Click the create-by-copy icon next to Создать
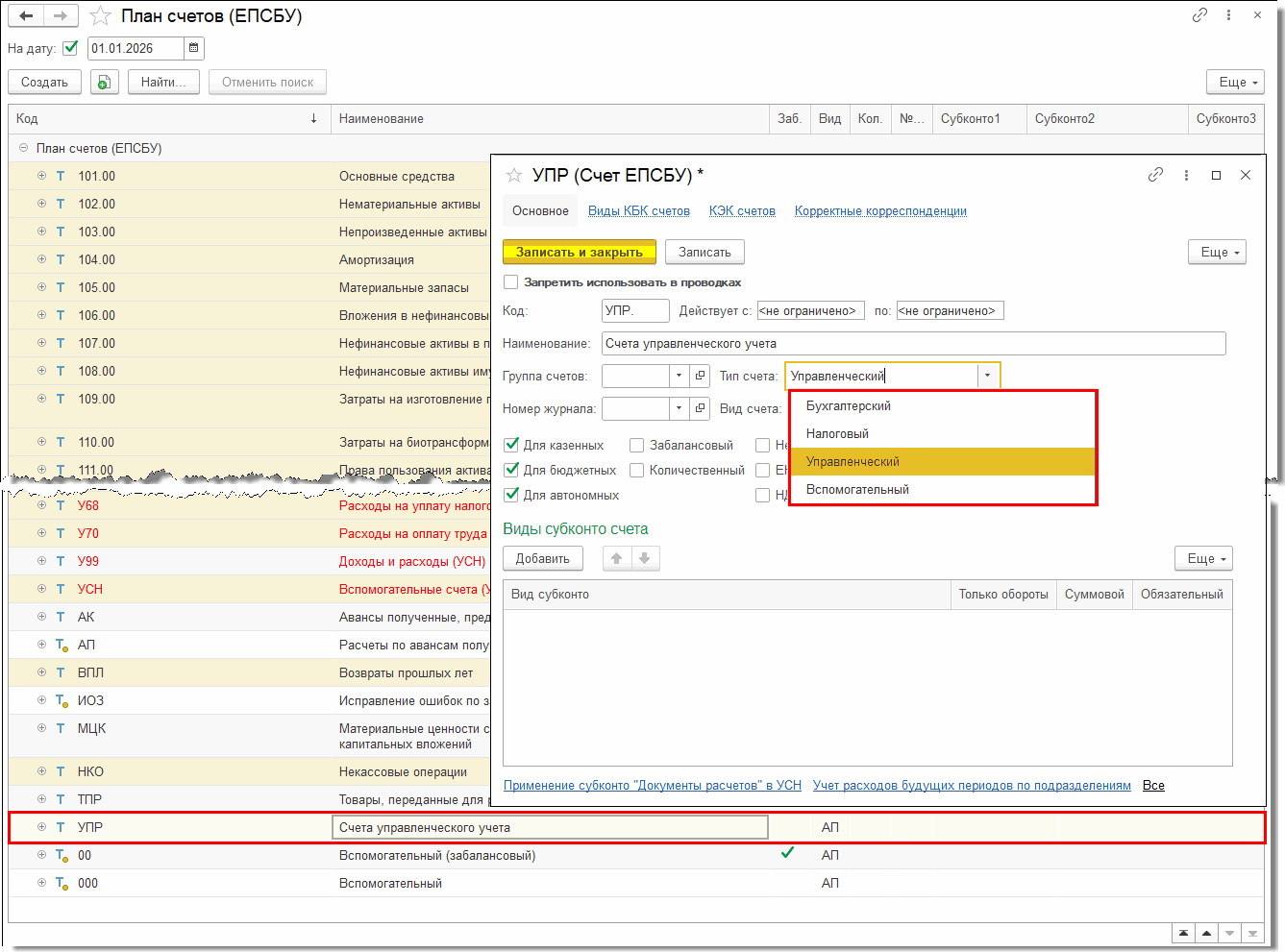Viewport: 1285px width, 952px height. tap(104, 83)
